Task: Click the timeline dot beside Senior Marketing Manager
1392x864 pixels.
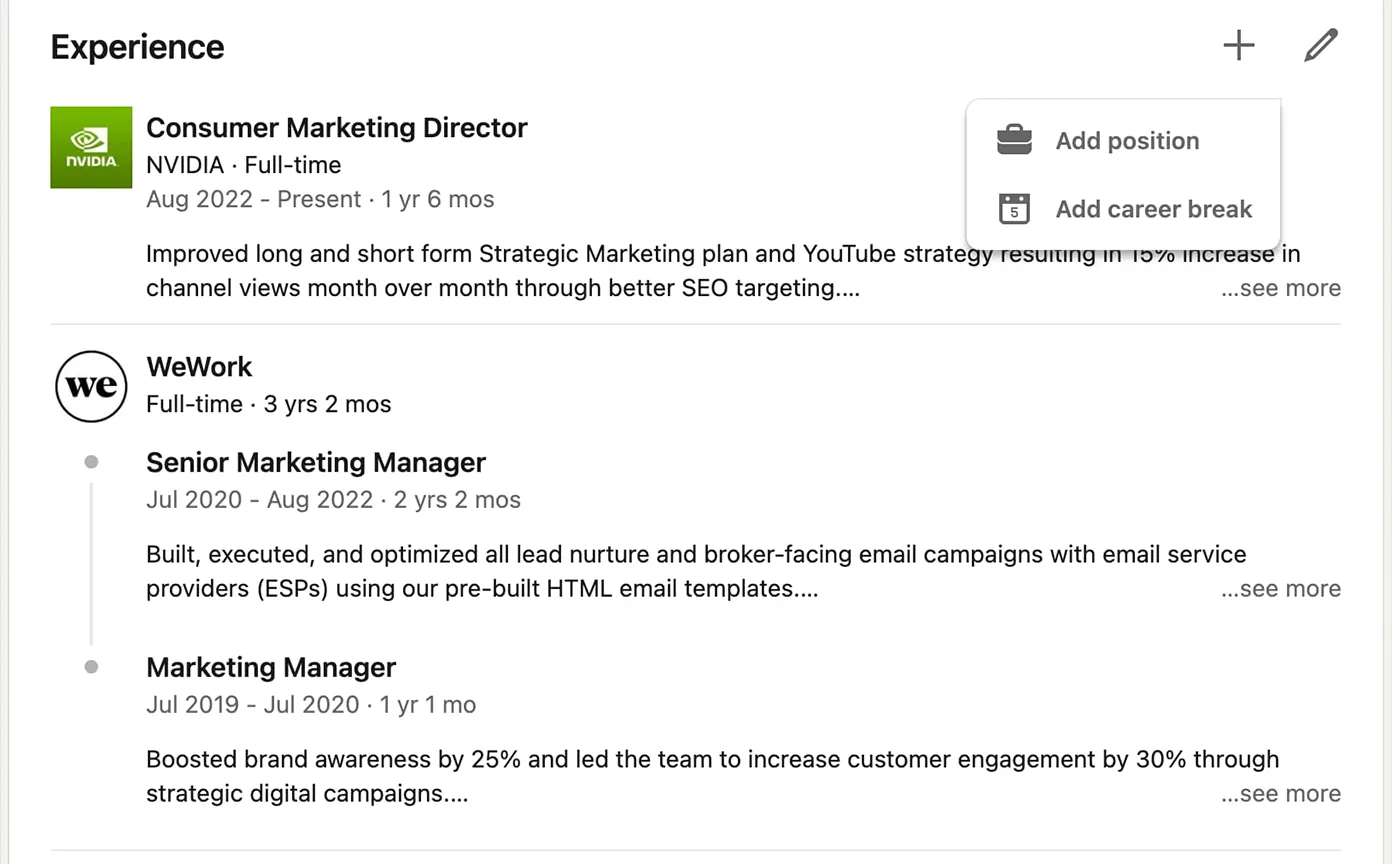Action: point(91,462)
